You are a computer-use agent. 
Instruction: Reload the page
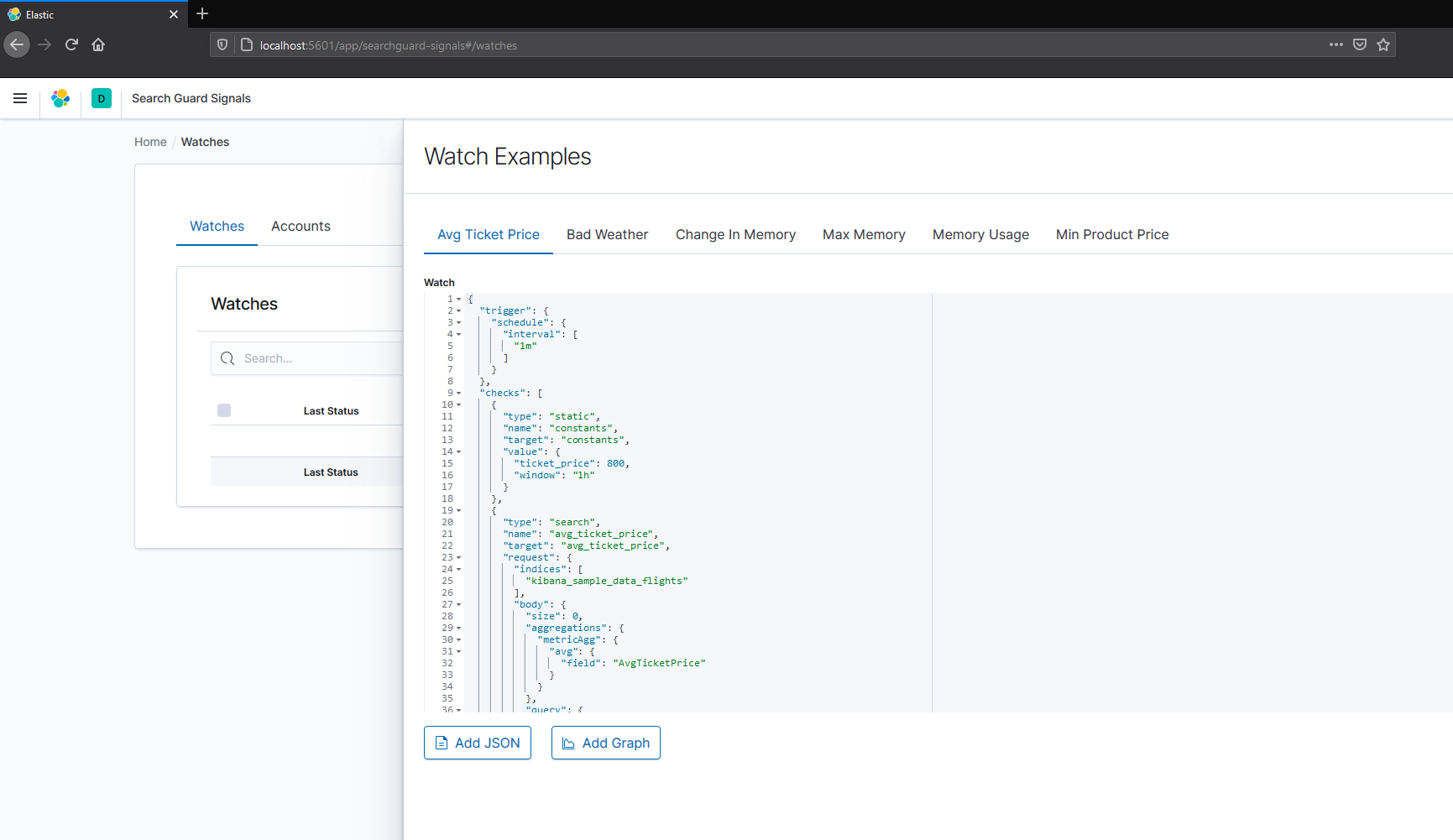point(71,44)
